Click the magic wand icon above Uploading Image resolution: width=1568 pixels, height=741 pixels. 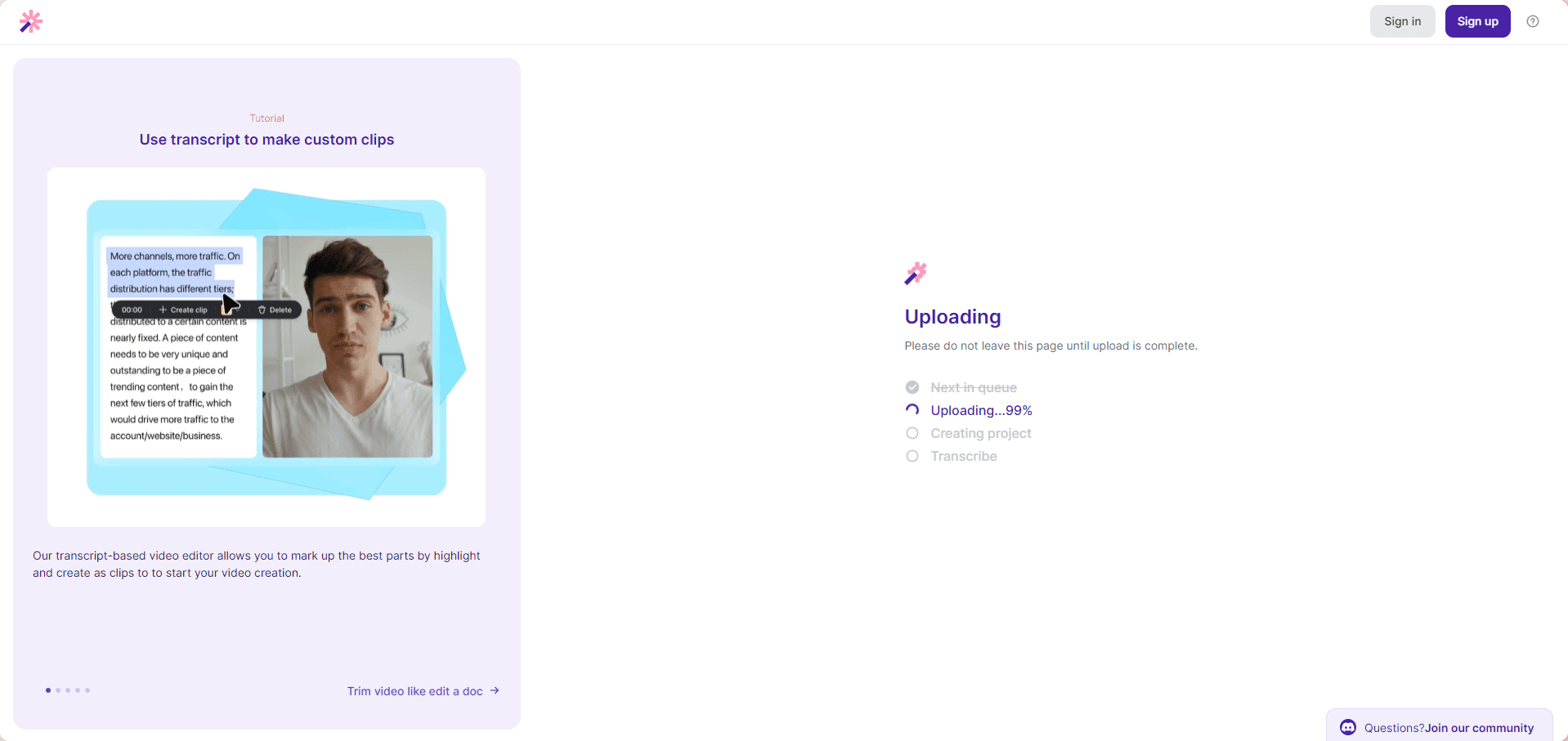pos(916,273)
